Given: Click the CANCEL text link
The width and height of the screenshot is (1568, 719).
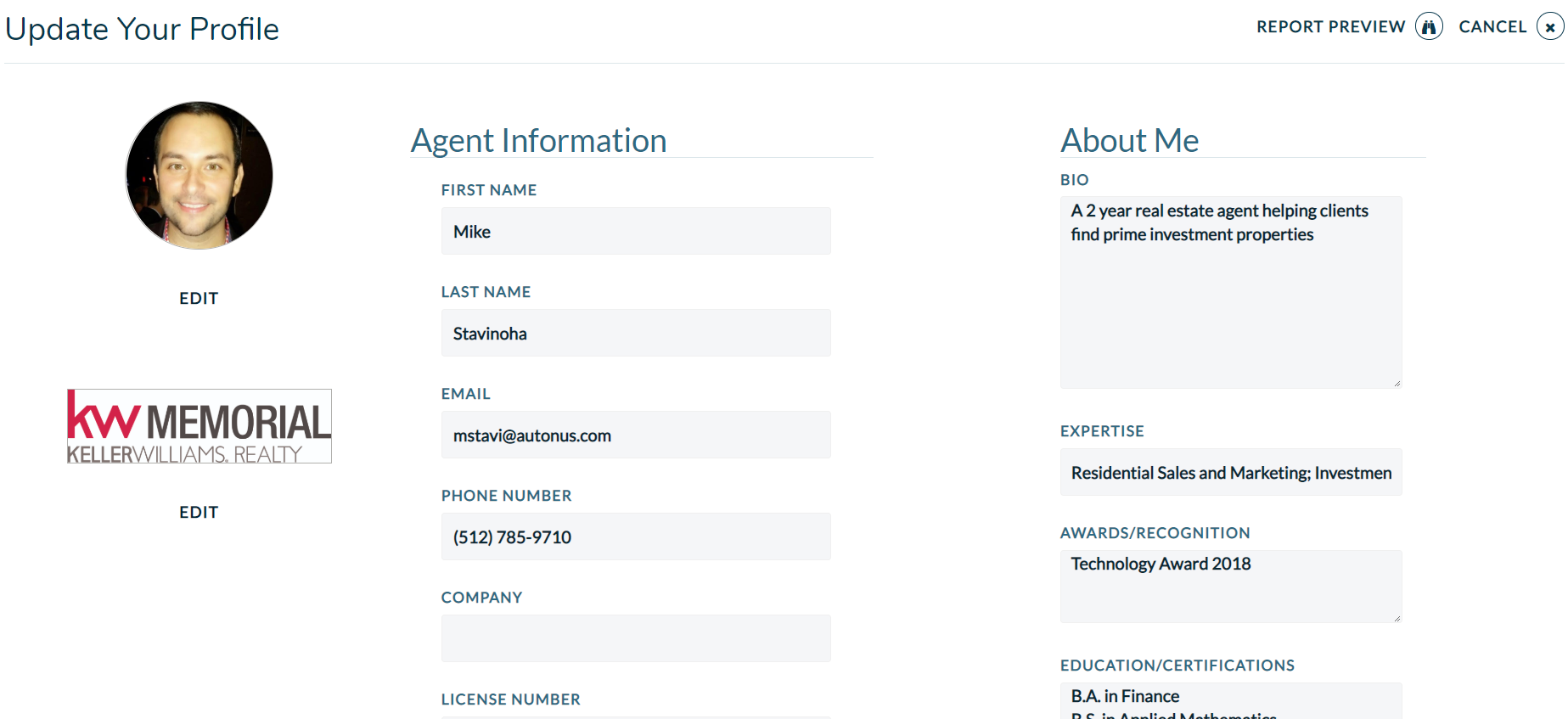Looking at the screenshot, I should coord(1492,27).
